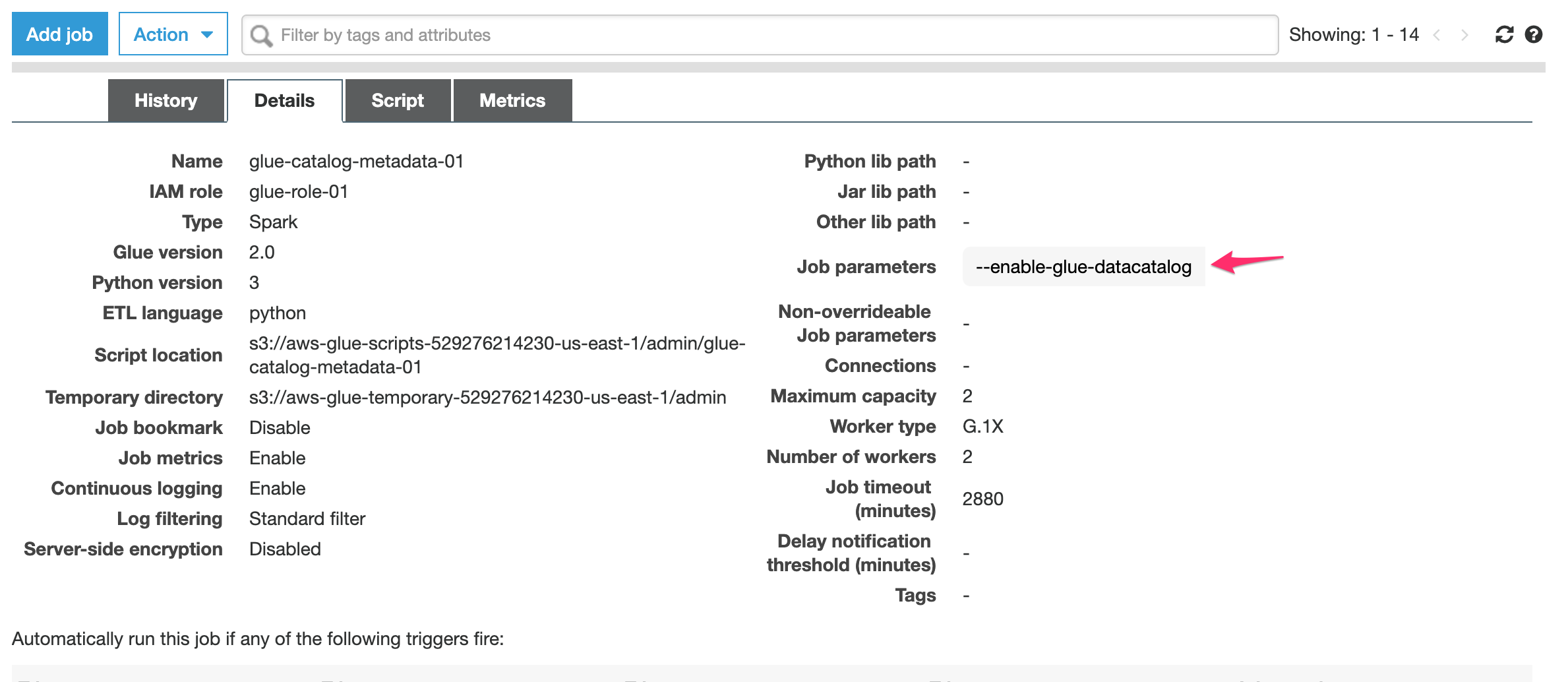
Task: Click Worker type value G.1X
Action: point(982,426)
